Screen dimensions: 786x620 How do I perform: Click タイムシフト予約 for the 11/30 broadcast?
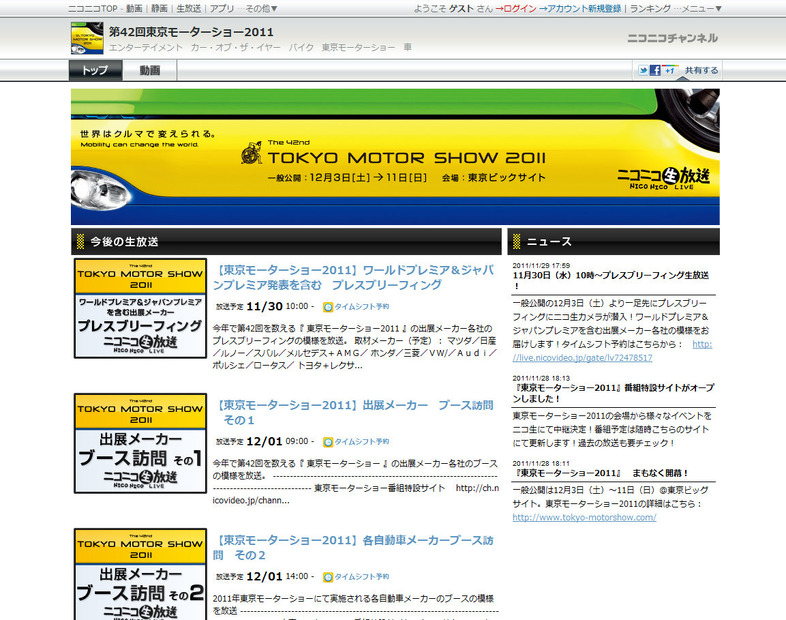click(x=361, y=307)
